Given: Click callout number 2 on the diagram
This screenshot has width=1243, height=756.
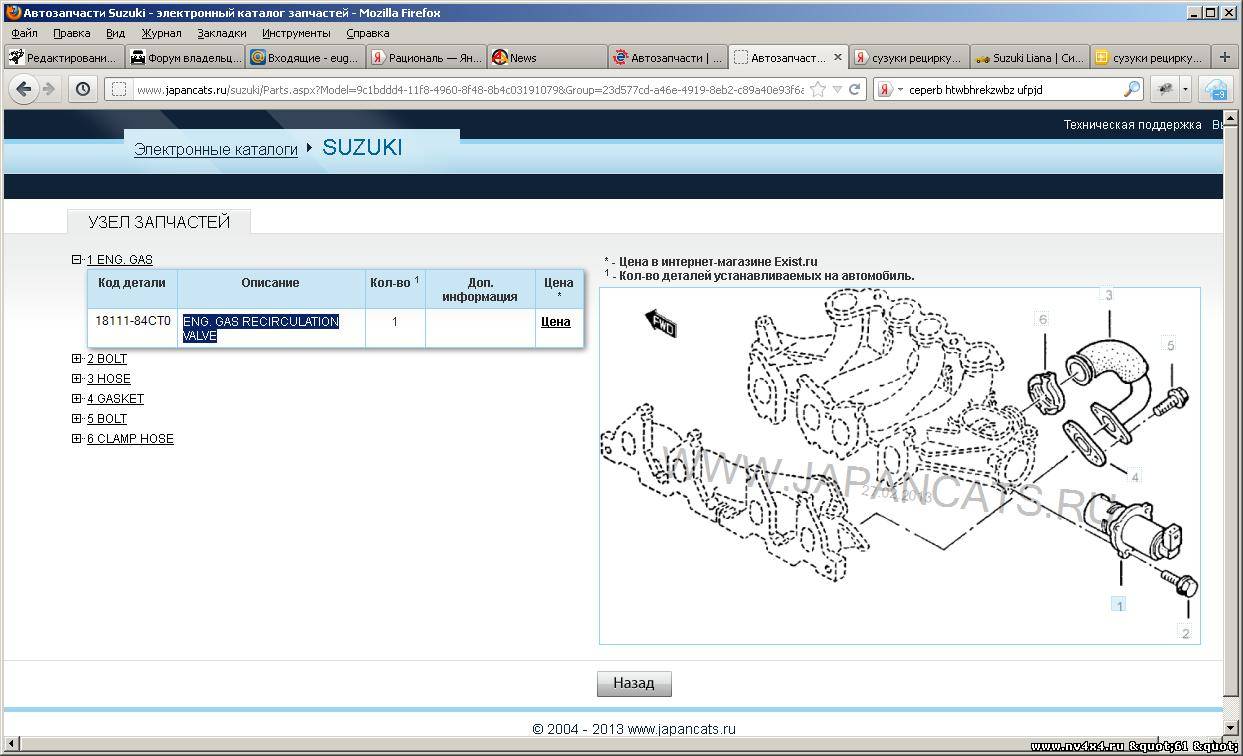Looking at the screenshot, I should [x=1186, y=633].
